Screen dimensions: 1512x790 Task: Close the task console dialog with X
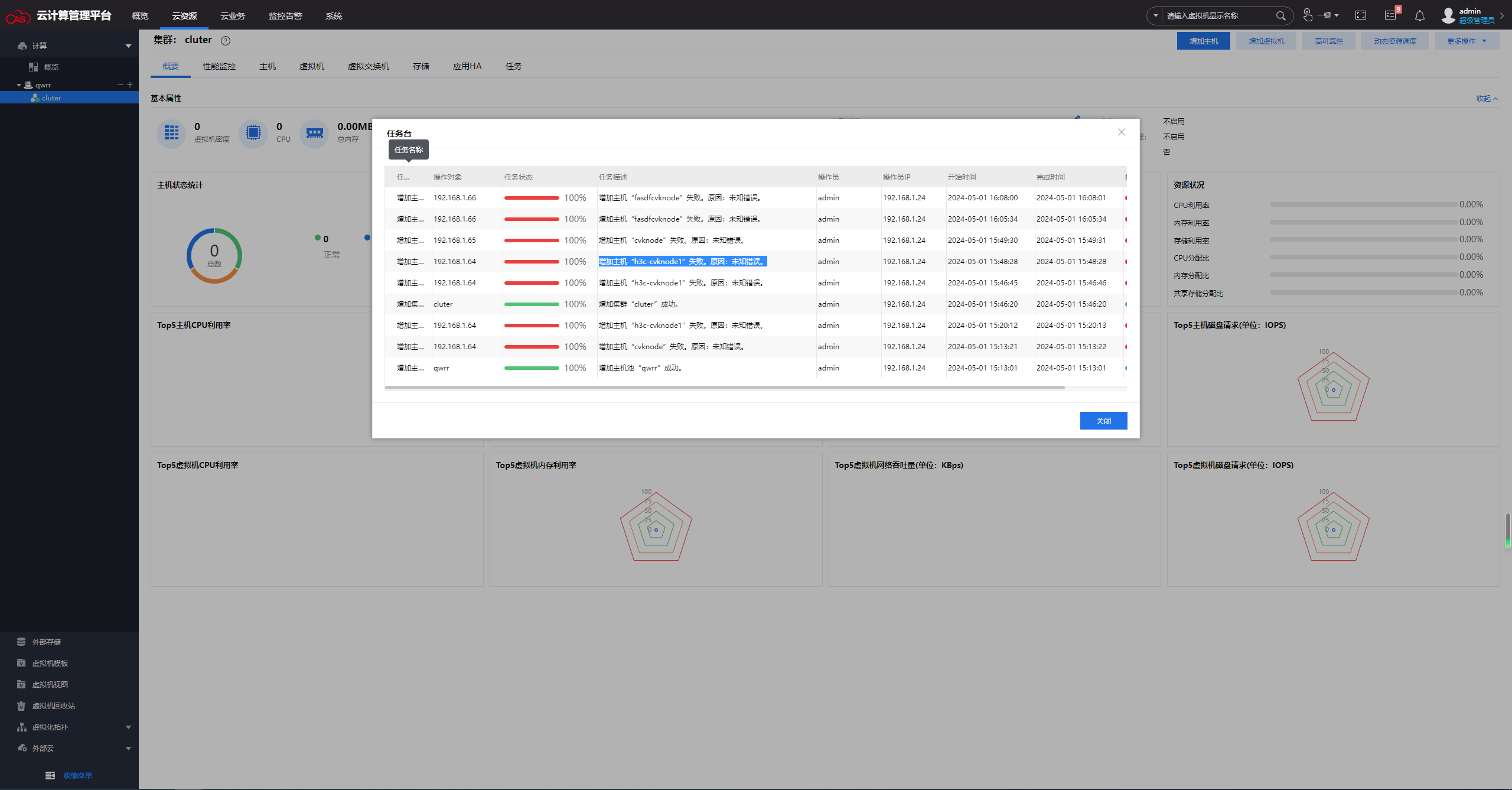pos(1121,132)
